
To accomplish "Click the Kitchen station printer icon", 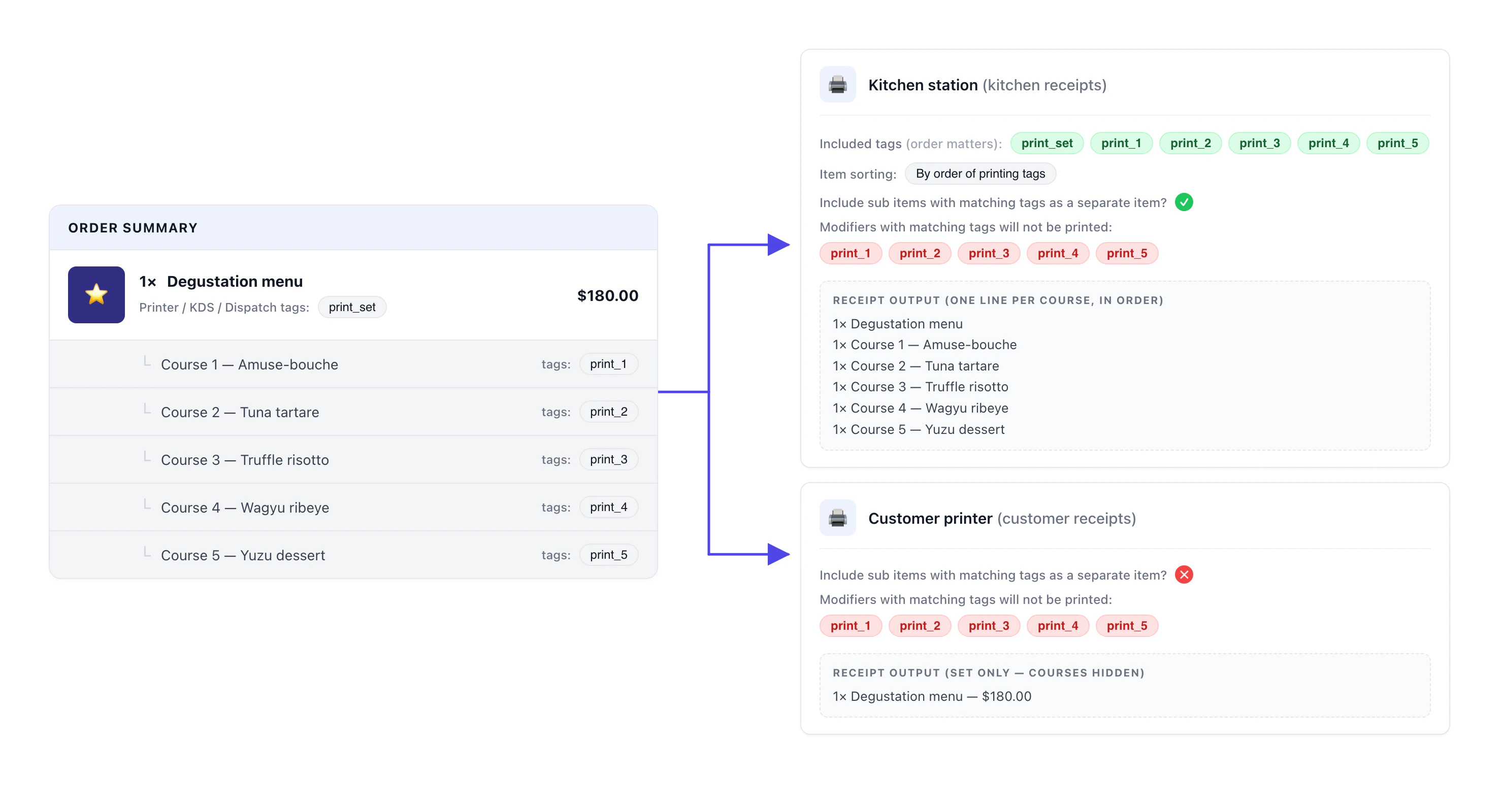I will [x=837, y=85].
